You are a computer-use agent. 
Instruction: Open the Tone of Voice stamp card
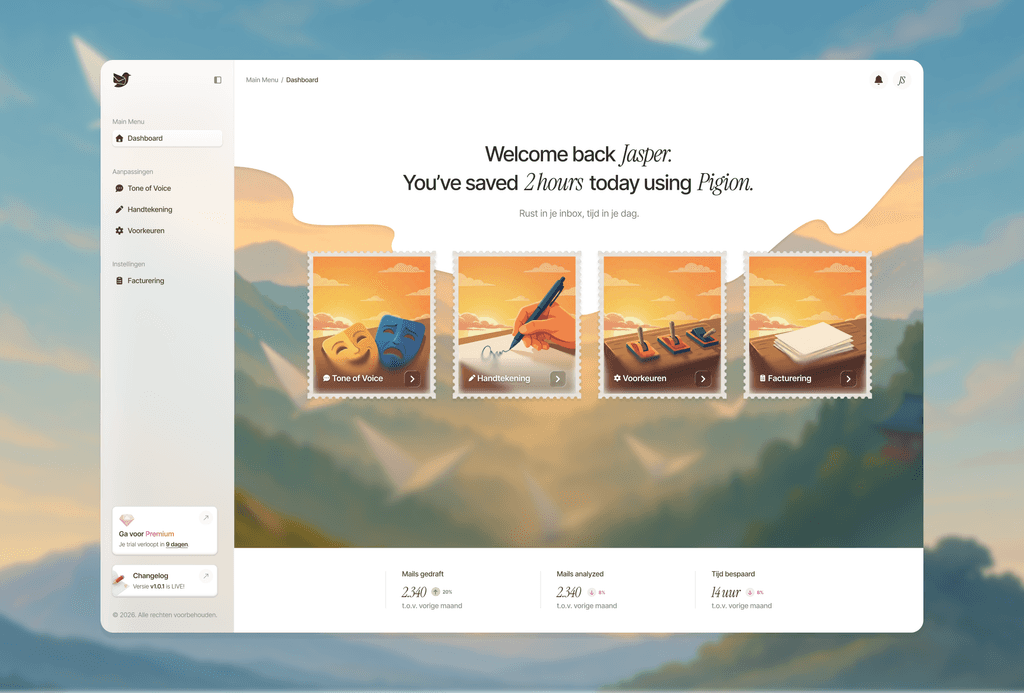[x=372, y=325]
